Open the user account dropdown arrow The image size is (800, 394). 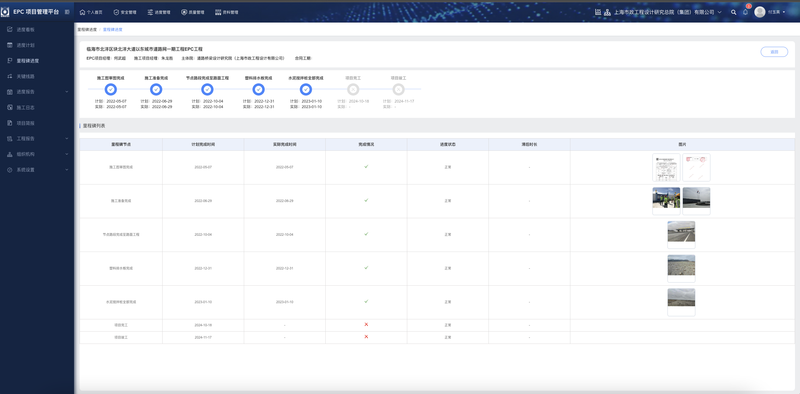point(784,12)
